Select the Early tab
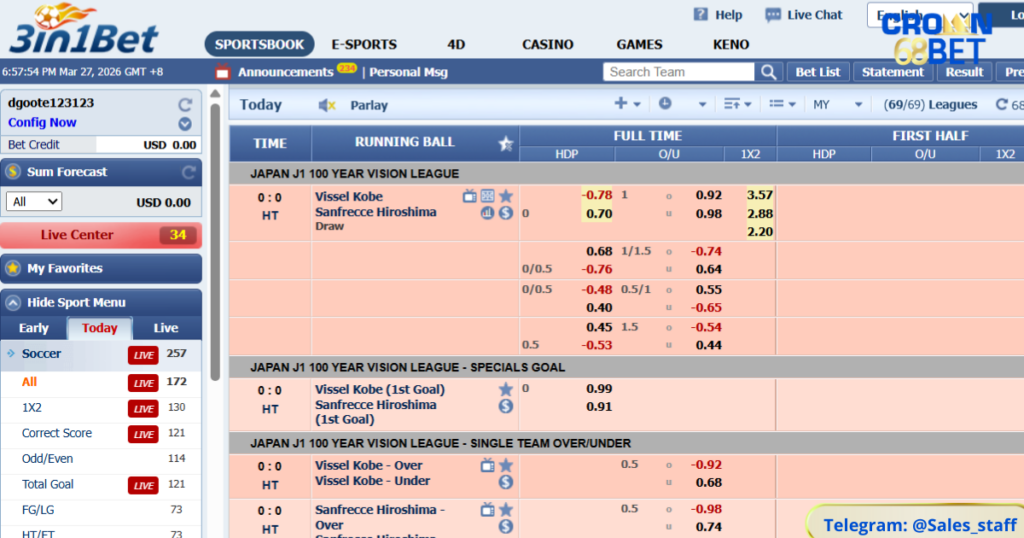The height and width of the screenshot is (538, 1024). point(33,328)
